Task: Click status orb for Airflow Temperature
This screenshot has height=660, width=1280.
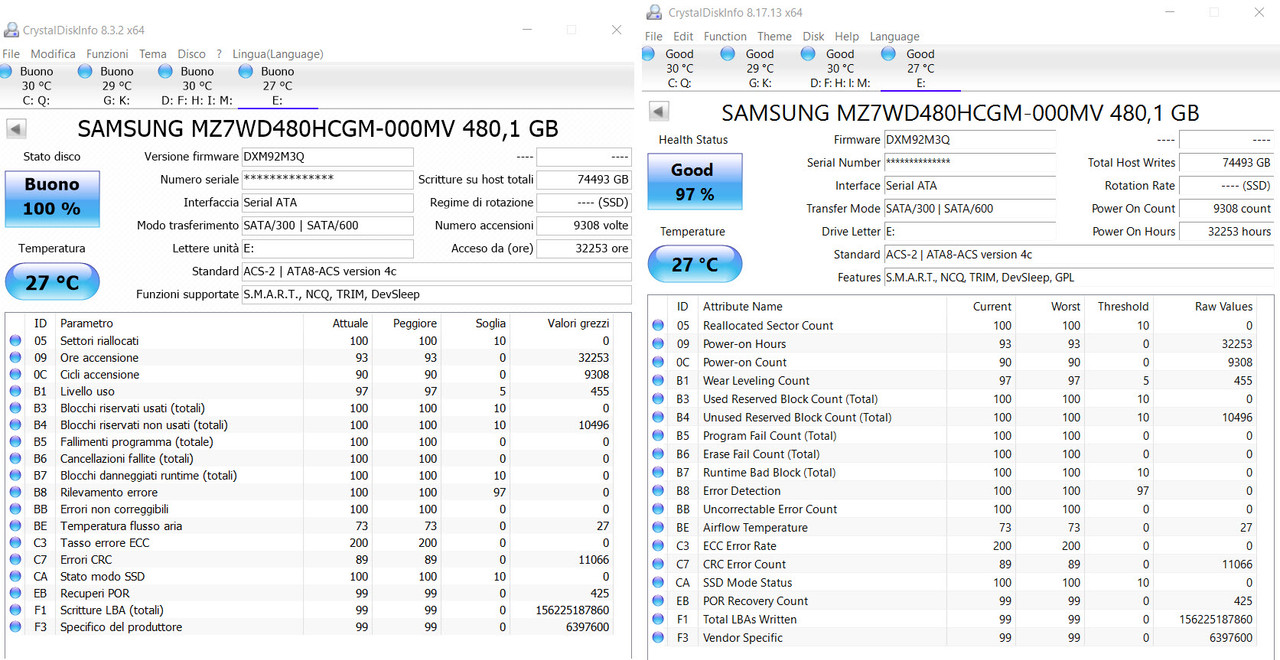Action: point(658,527)
